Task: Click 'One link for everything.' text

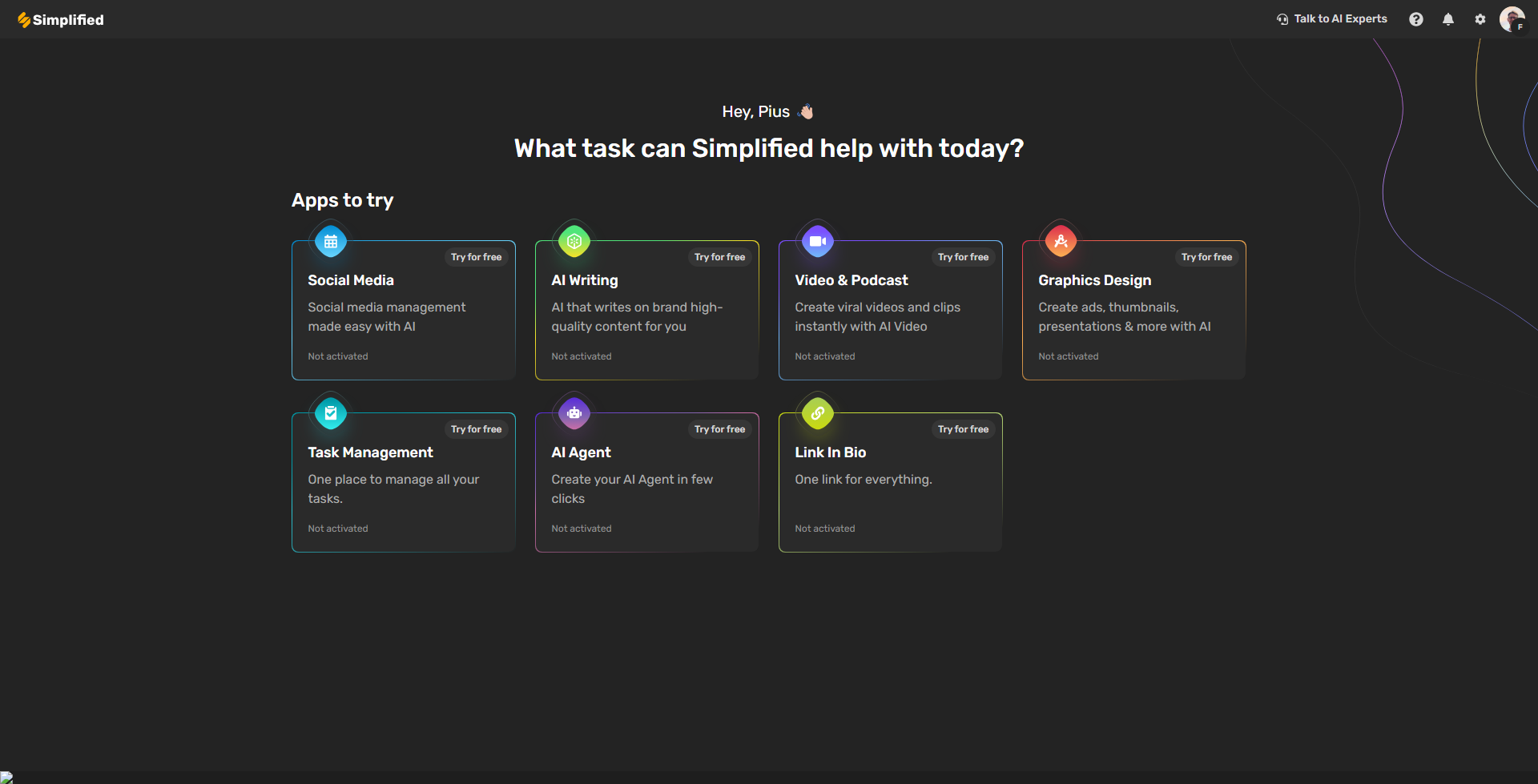Action: click(x=864, y=480)
